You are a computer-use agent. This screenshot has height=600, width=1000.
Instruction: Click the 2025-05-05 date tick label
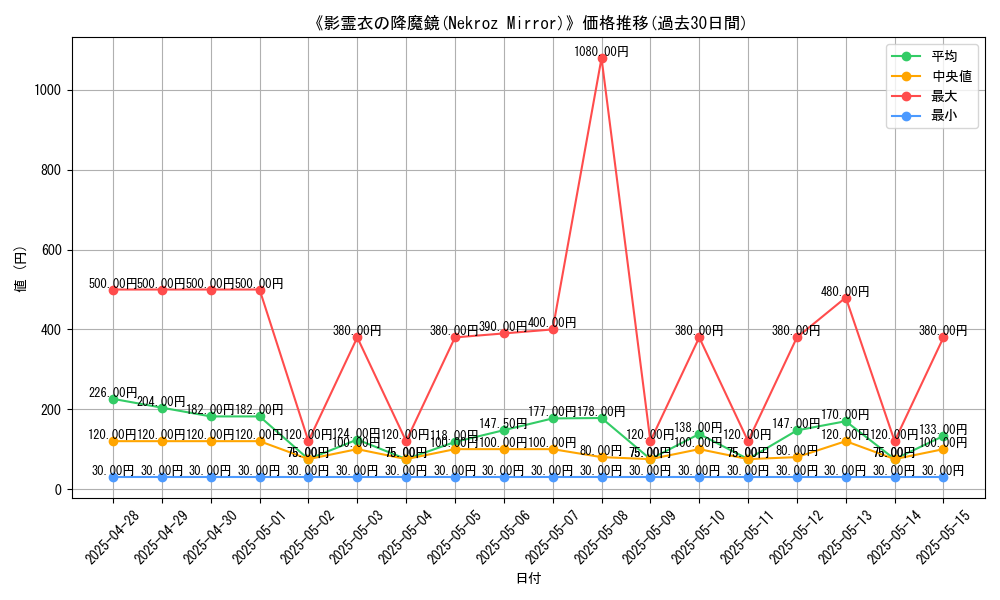point(454,537)
